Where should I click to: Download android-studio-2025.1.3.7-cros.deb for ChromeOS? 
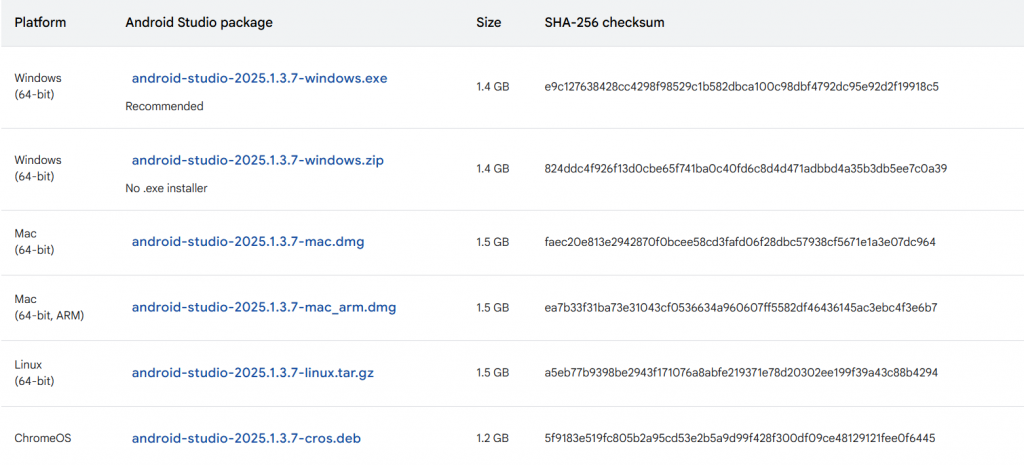coord(246,438)
